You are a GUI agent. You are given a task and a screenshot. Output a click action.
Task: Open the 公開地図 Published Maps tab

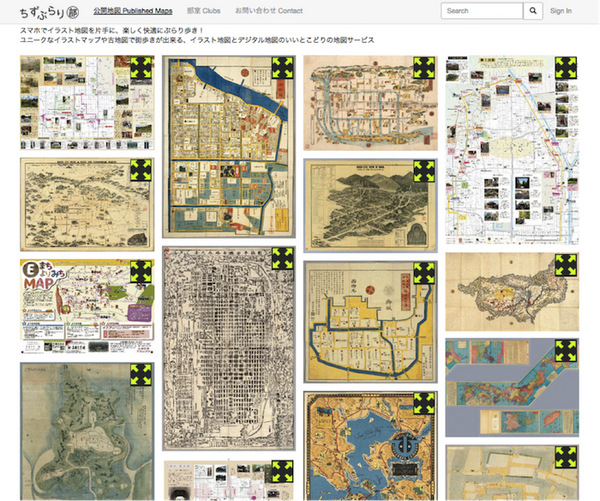[133, 11]
